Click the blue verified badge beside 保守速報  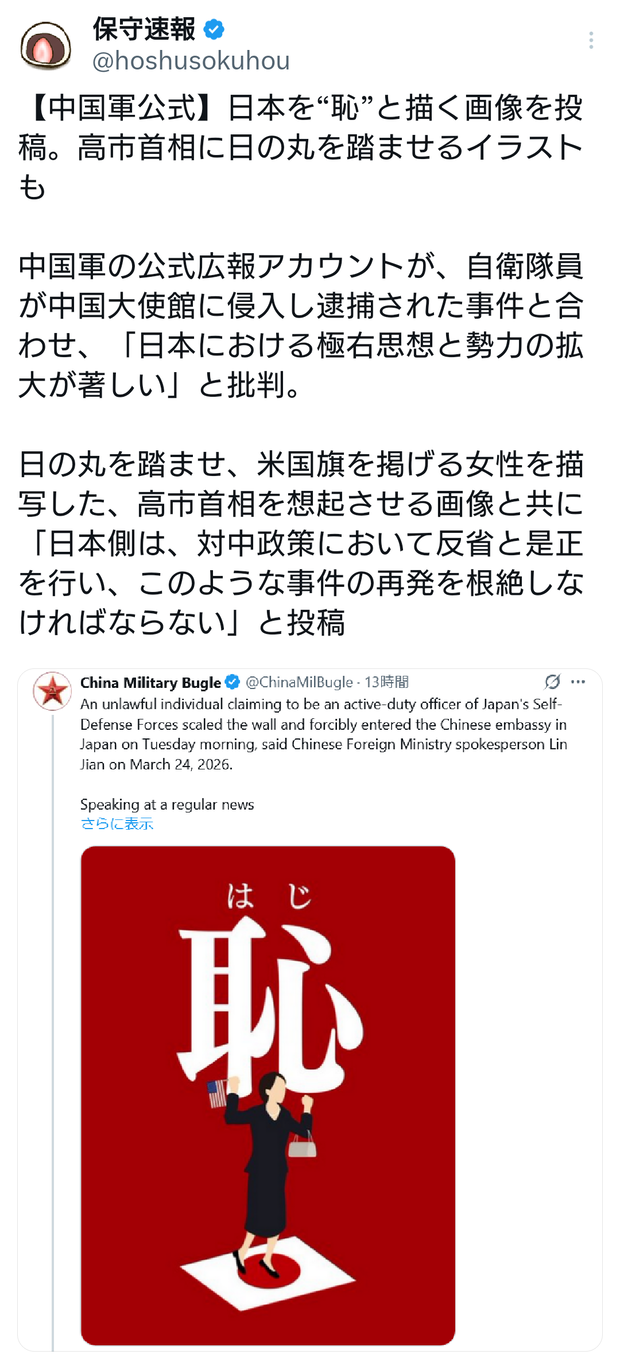[214, 30]
